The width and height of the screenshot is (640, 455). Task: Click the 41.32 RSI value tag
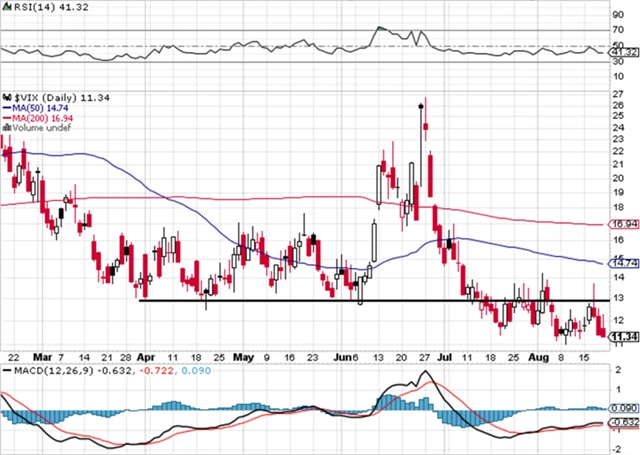coord(624,50)
